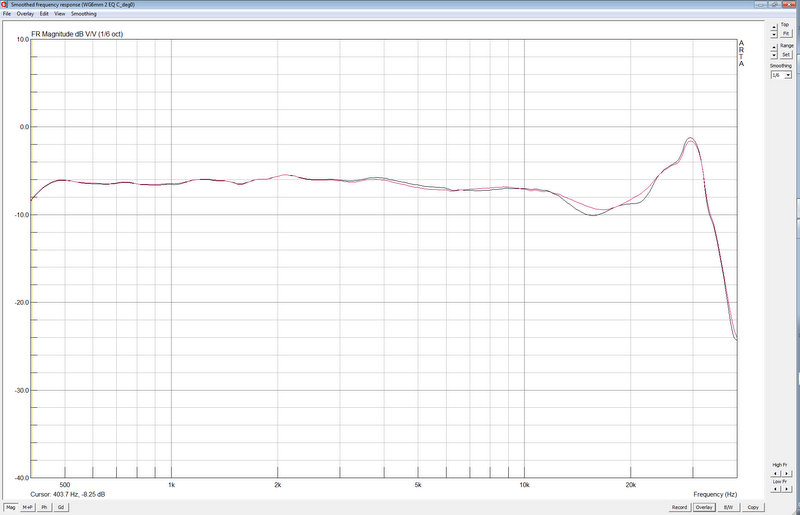Shift High Fr limit left
800x515 pixels.
(775, 474)
